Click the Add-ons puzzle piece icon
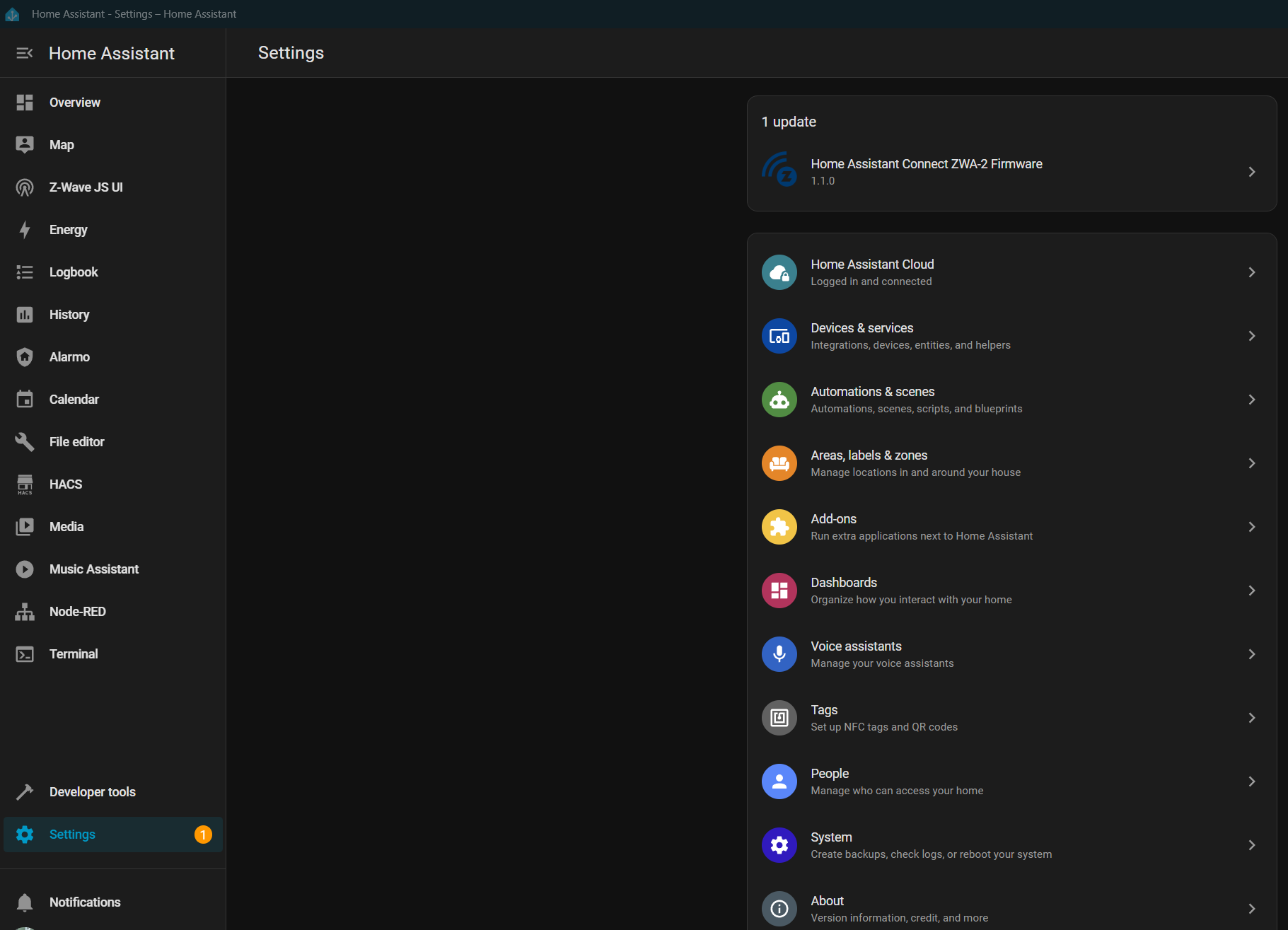Screen dimensions: 1288x930 click(779, 527)
